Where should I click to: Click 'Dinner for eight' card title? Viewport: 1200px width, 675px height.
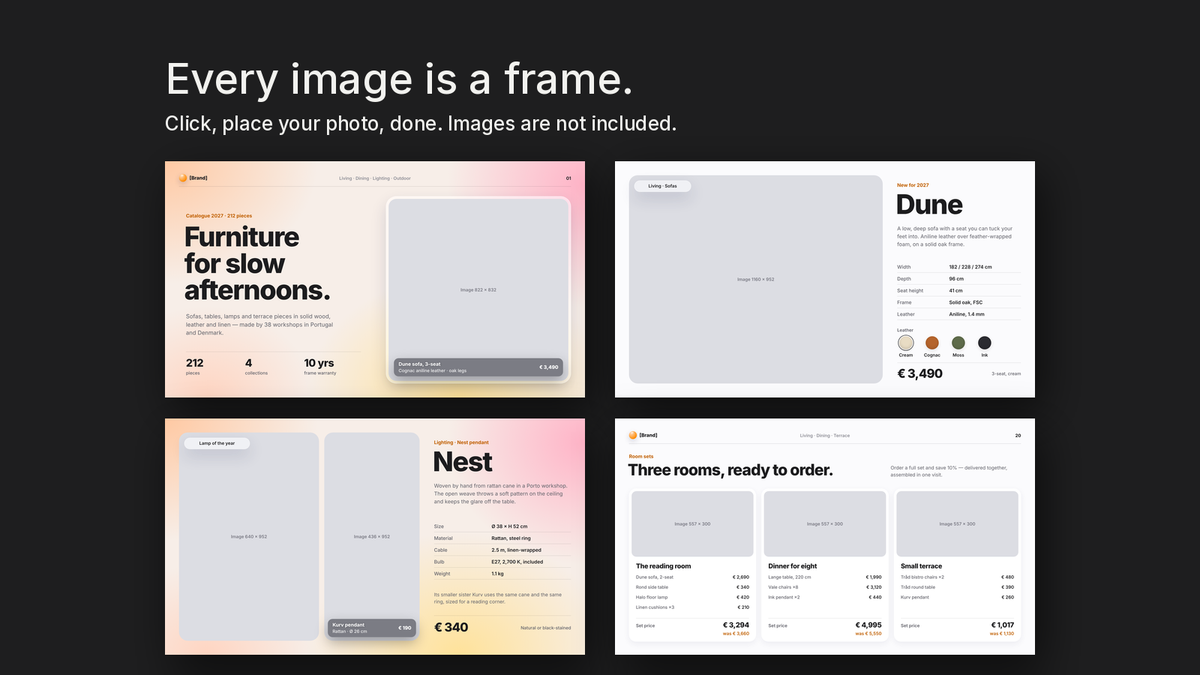click(x=792, y=566)
